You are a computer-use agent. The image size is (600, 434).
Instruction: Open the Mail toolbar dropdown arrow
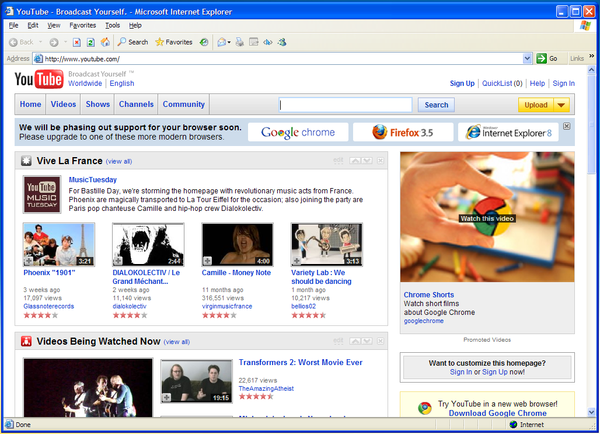point(229,42)
